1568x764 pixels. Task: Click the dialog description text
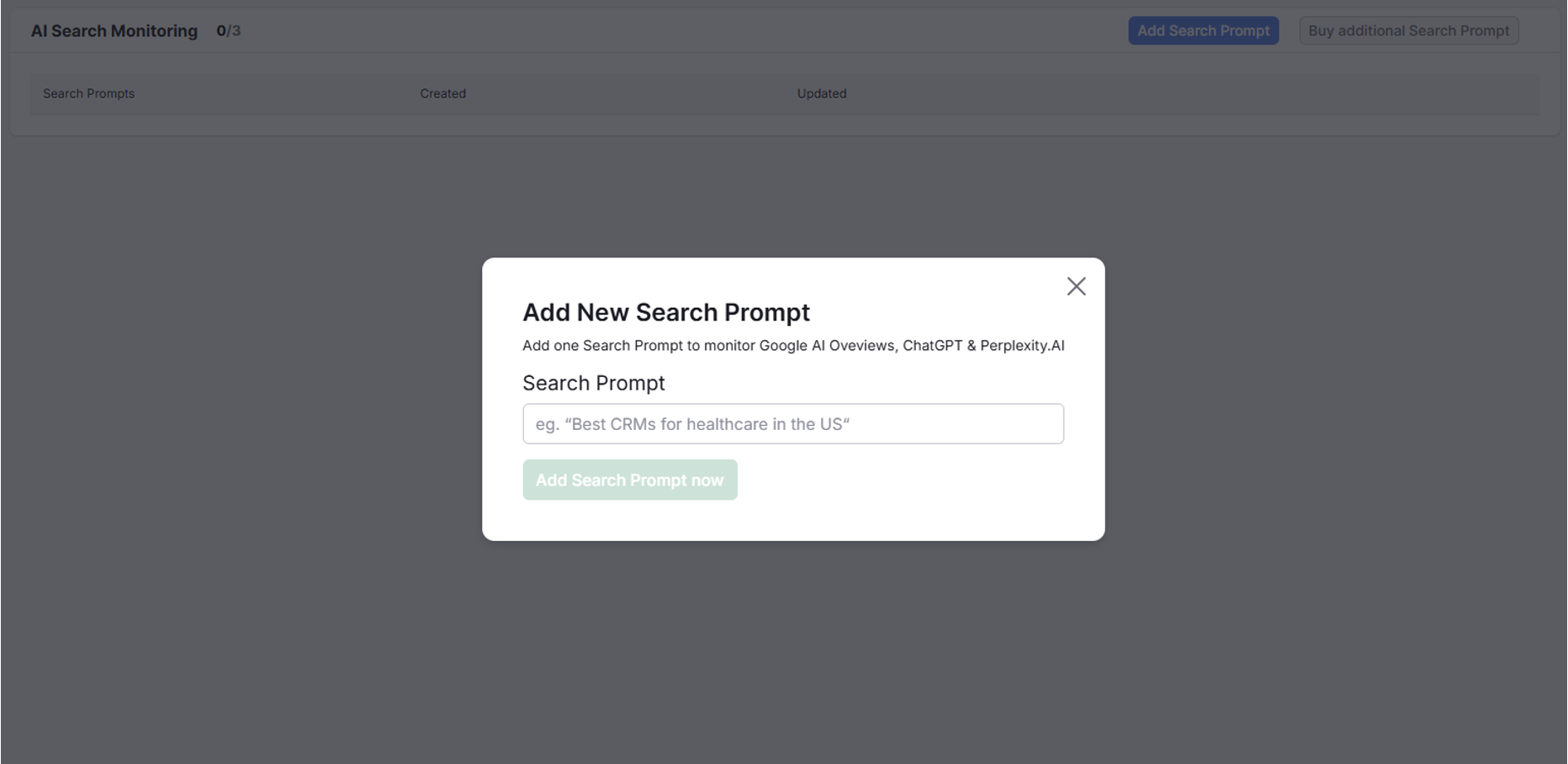[x=792, y=345]
